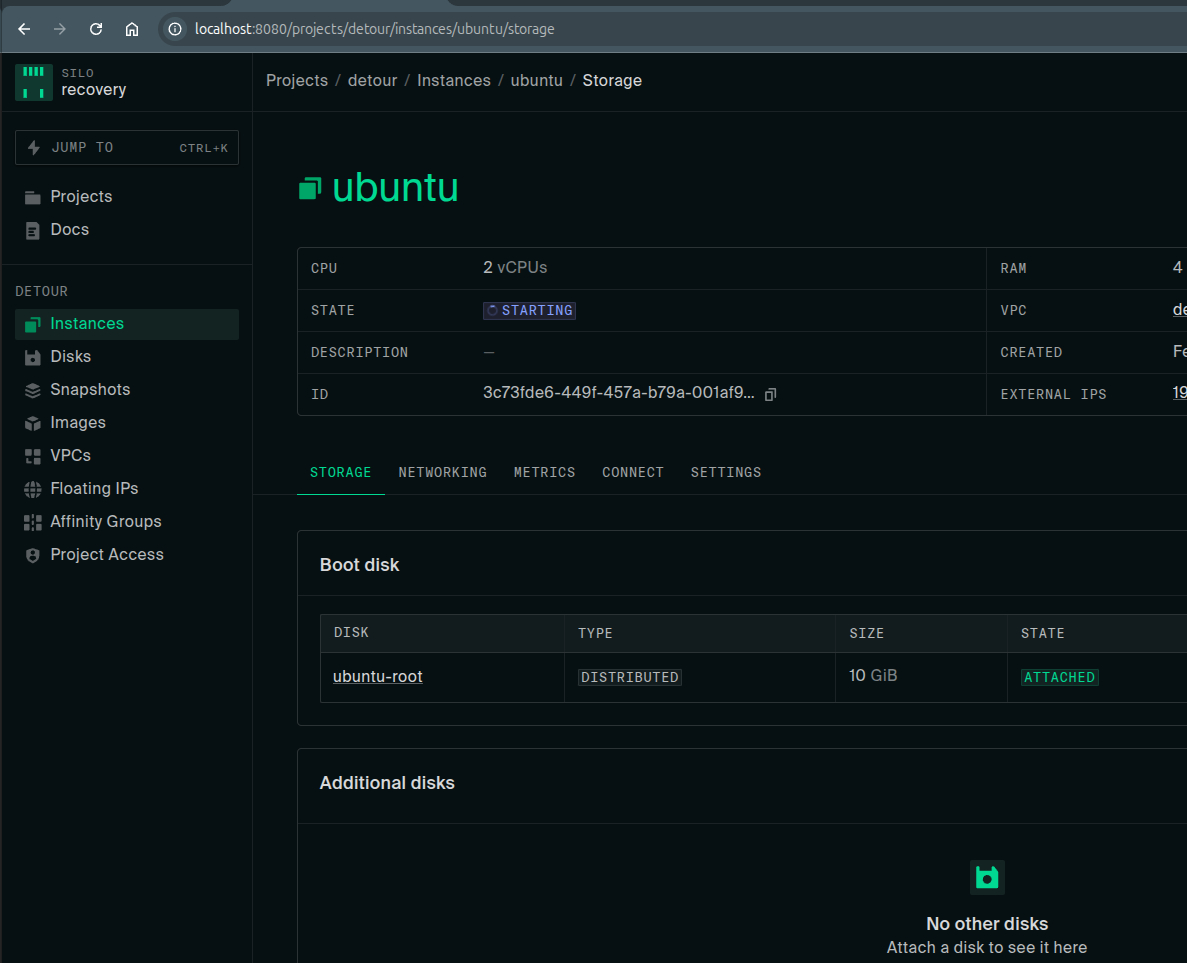Click the browser reload button

click(x=96, y=29)
